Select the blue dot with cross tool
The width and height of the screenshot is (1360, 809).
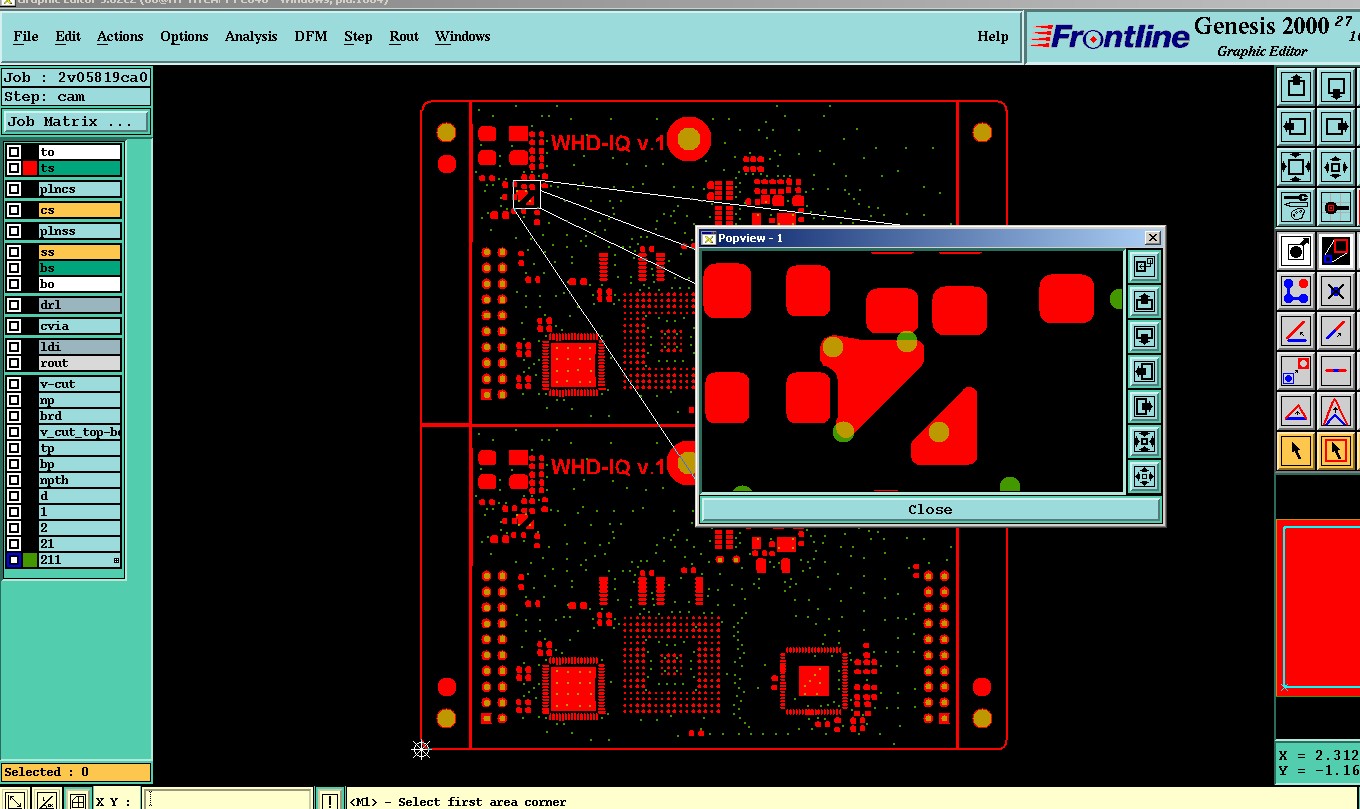(1336, 291)
